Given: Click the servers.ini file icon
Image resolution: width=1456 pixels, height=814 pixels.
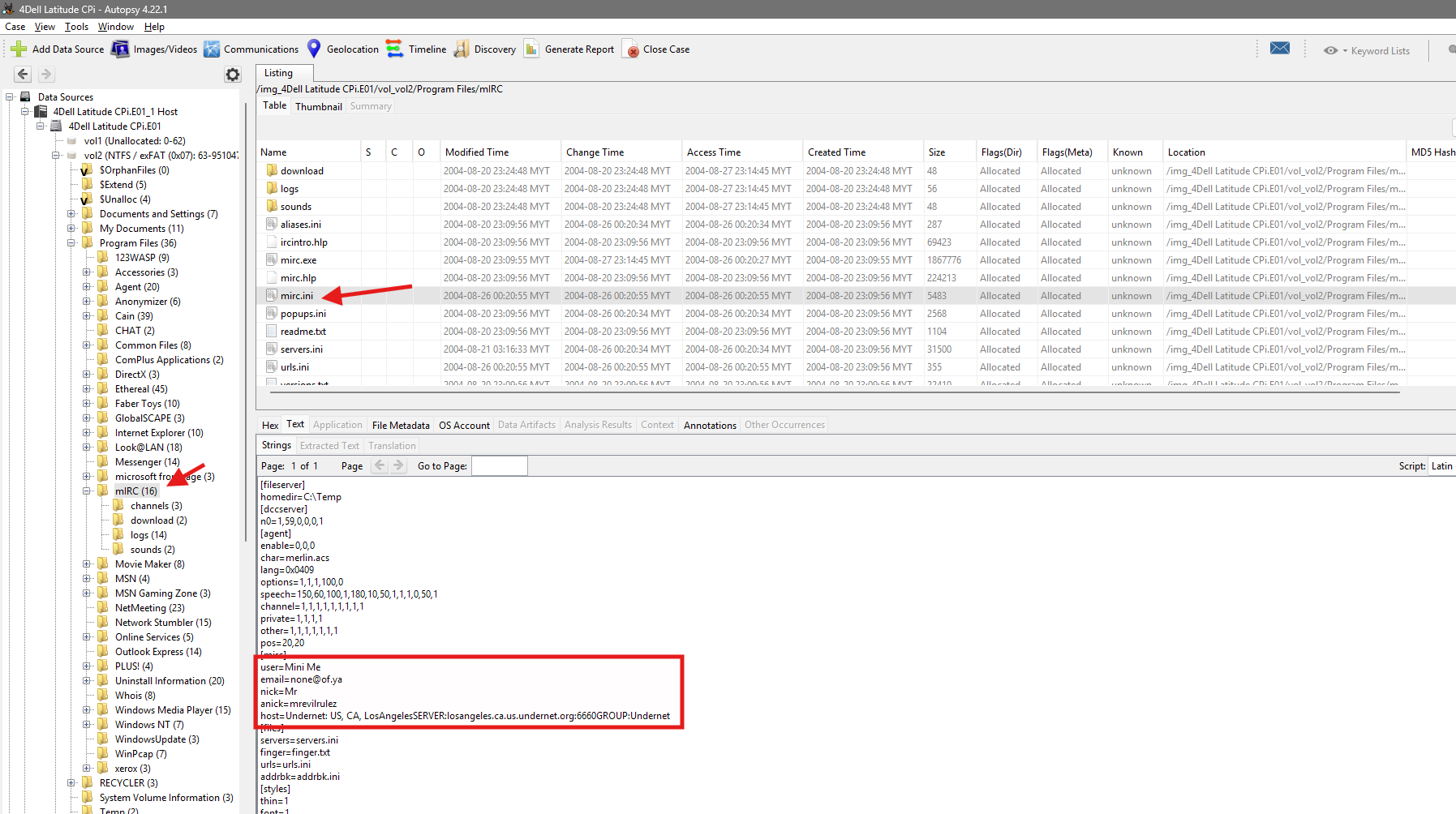Looking at the screenshot, I should [x=272, y=349].
